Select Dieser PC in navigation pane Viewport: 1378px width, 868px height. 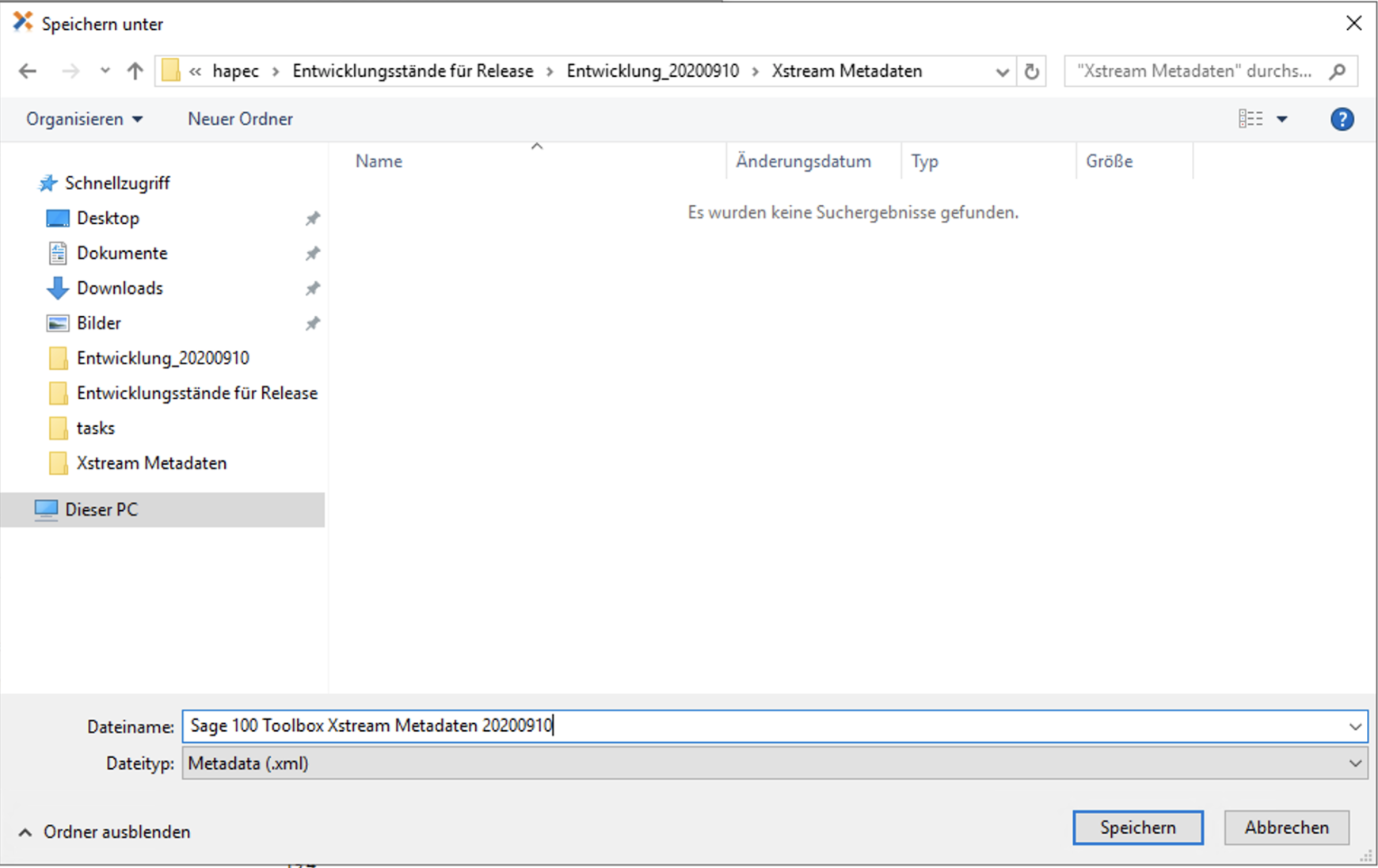tap(101, 510)
